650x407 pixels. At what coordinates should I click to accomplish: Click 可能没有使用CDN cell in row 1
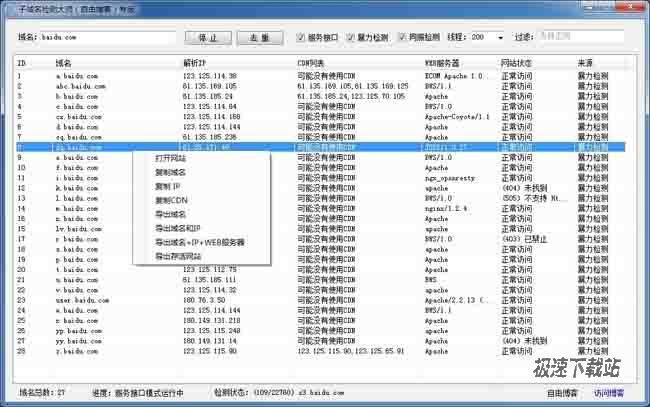point(326,76)
